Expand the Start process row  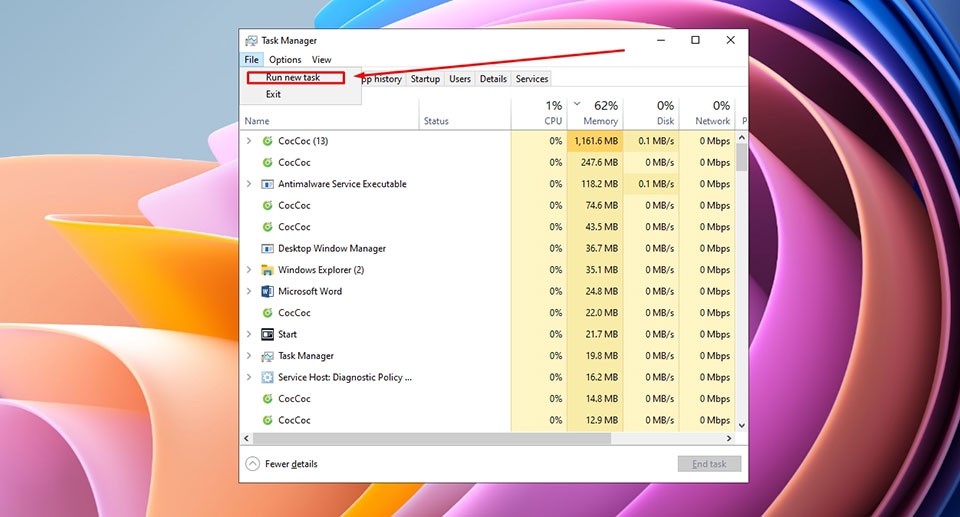(249, 334)
